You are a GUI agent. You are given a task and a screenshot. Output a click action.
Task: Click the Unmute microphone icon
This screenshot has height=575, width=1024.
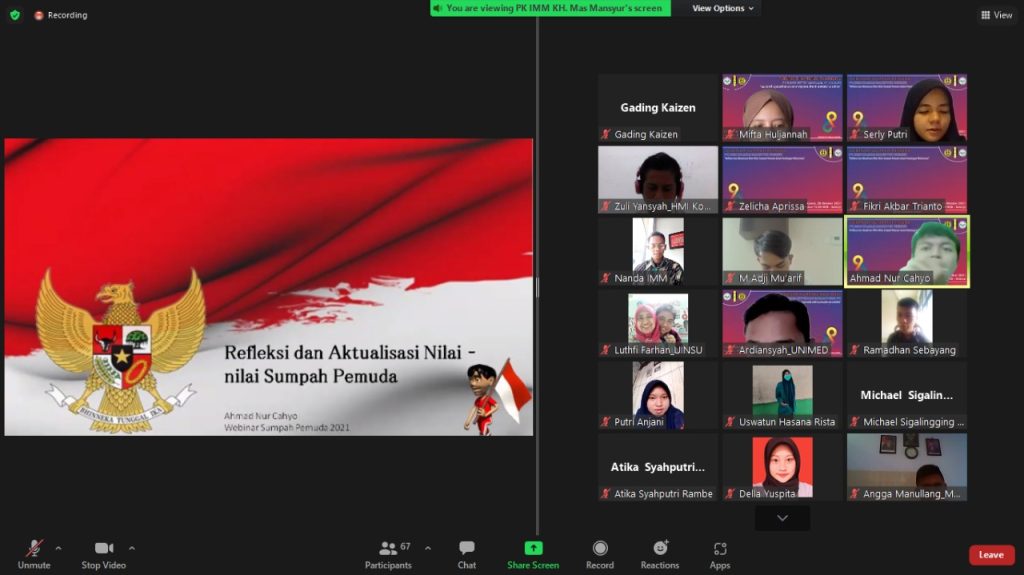click(34, 548)
